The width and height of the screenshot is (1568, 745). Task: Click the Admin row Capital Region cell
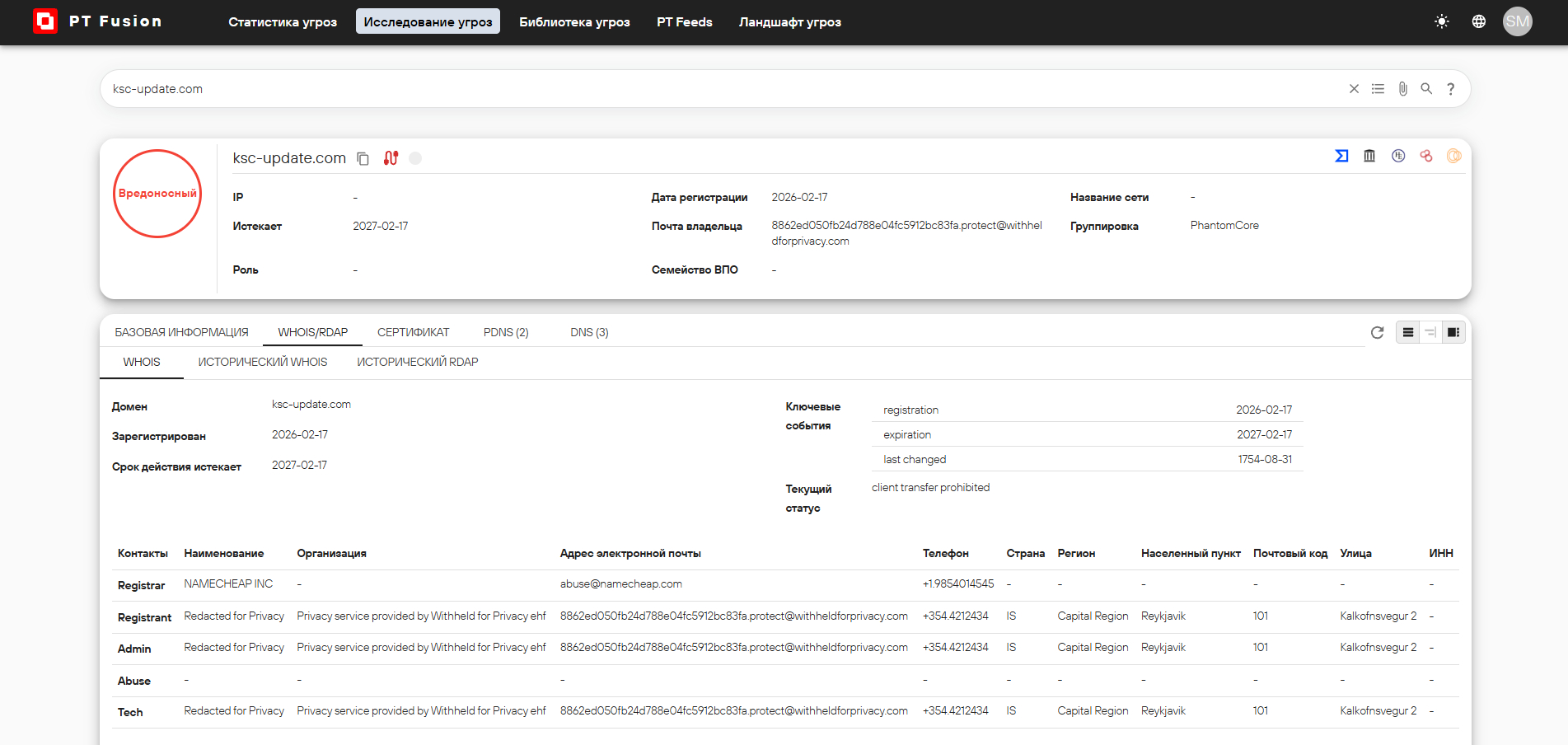(1093, 647)
